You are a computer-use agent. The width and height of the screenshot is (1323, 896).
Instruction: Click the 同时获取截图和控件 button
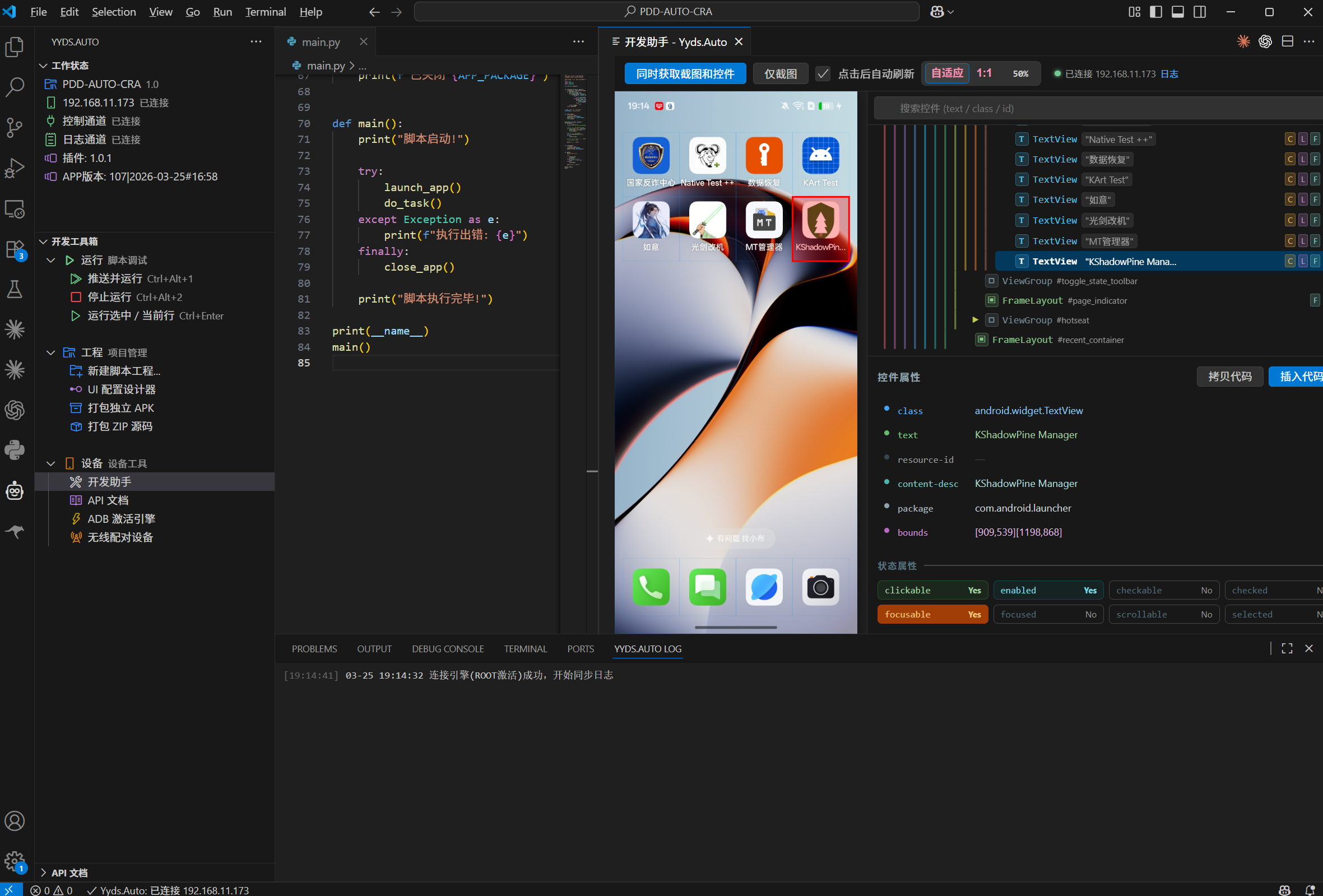685,74
